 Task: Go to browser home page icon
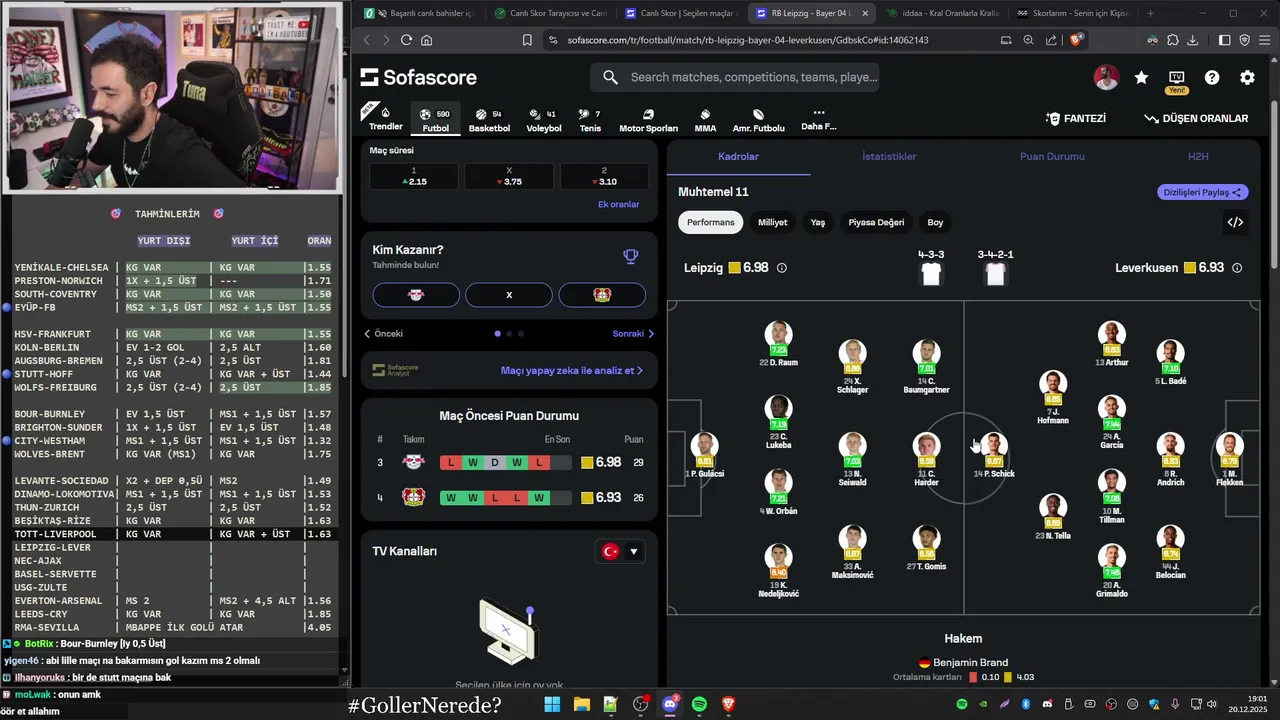point(427,40)
